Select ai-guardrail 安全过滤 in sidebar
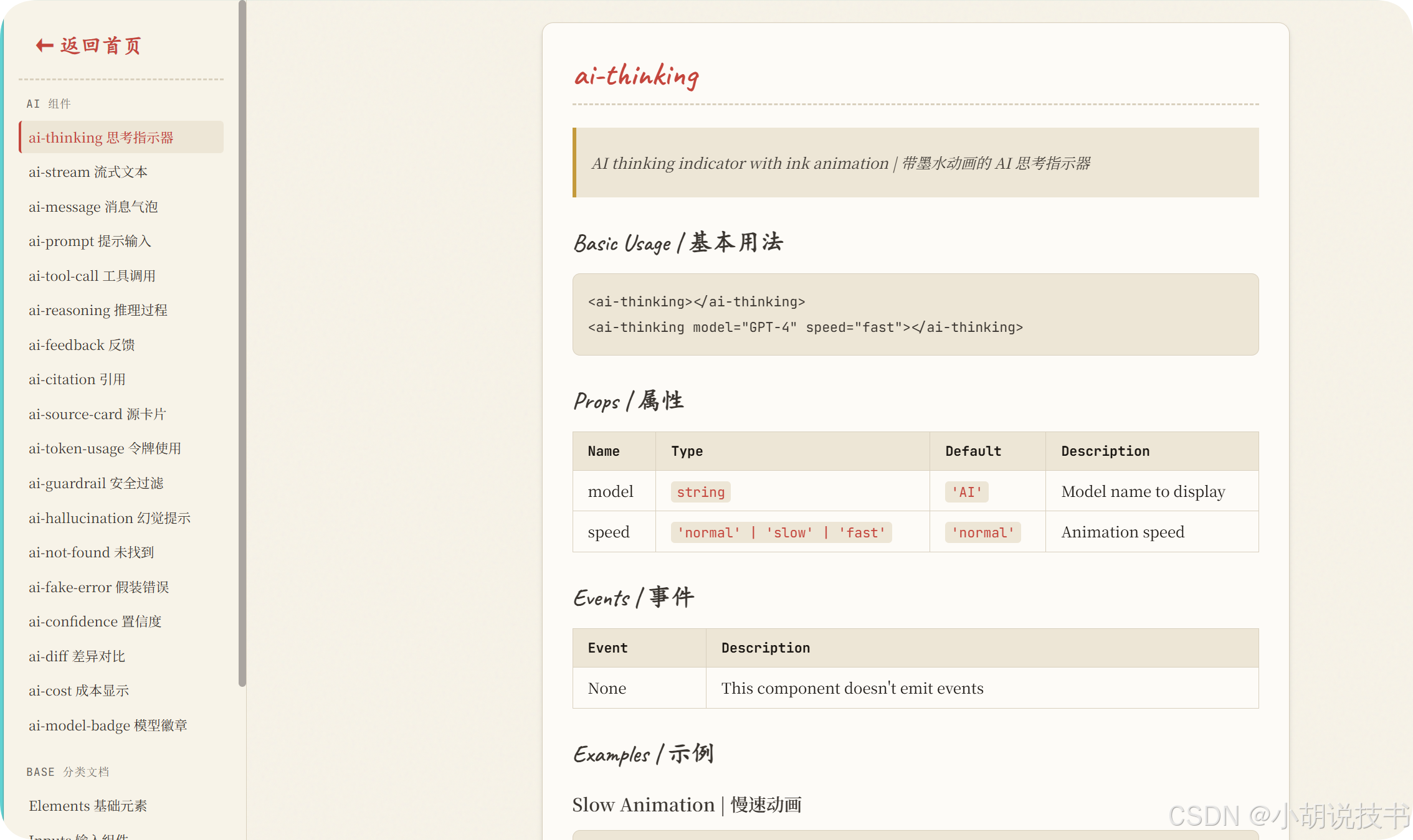This screenshot has width=1413, height=840. click(x=96, y=483)
